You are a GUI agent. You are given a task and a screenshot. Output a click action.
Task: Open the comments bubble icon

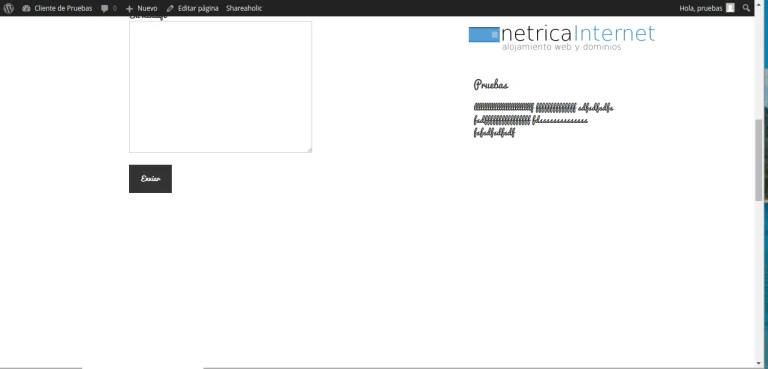[104, 8]
